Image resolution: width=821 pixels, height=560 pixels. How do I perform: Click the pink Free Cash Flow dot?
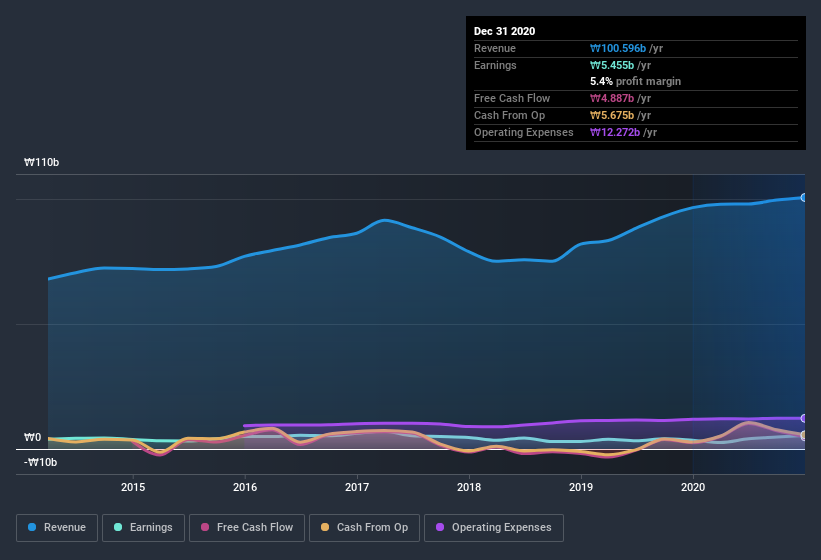tap(205, 527)
